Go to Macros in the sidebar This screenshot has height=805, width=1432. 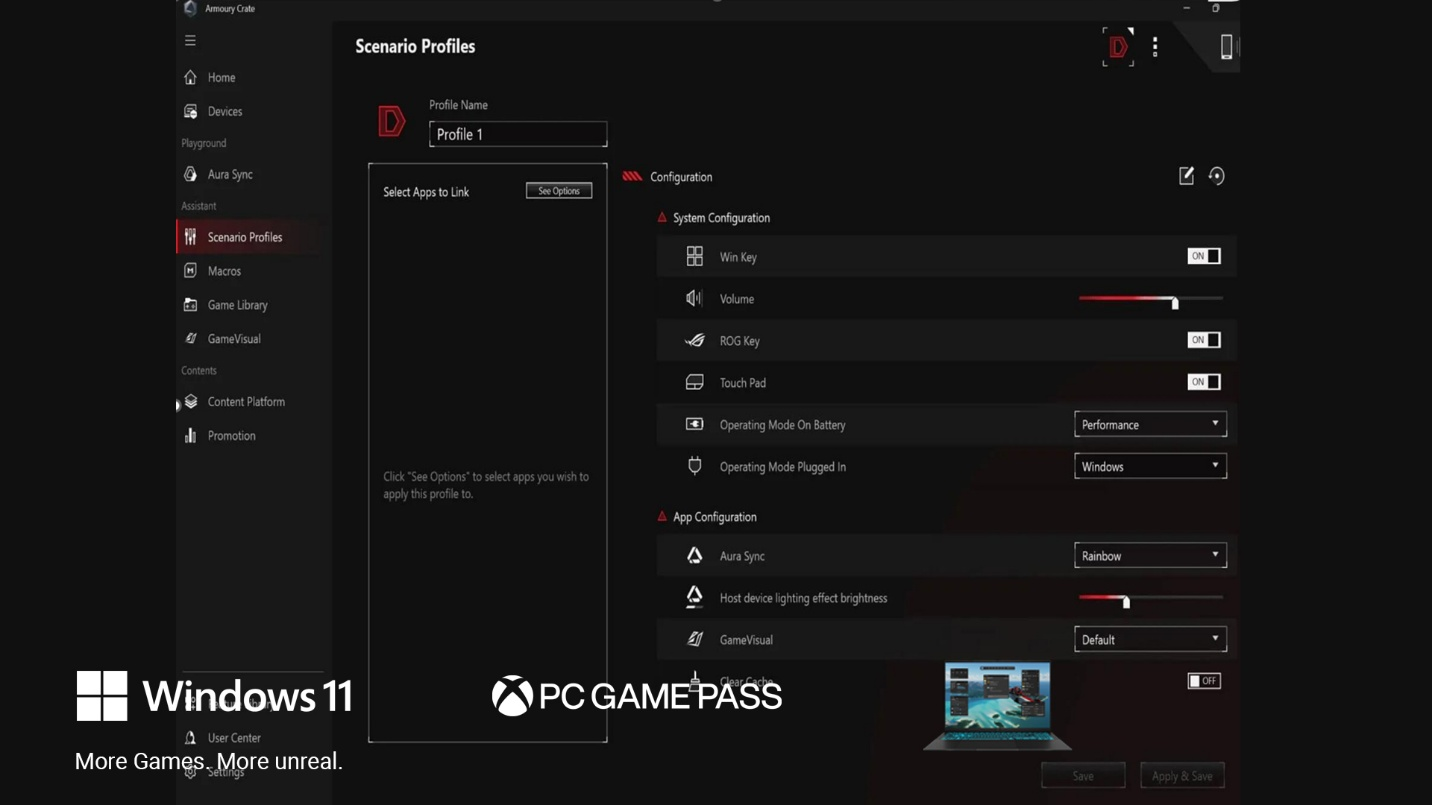click(x=224, y=271)
